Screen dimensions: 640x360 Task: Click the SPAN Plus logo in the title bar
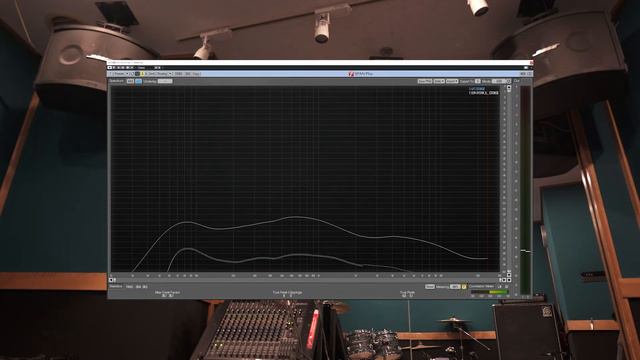pos(360,74)
